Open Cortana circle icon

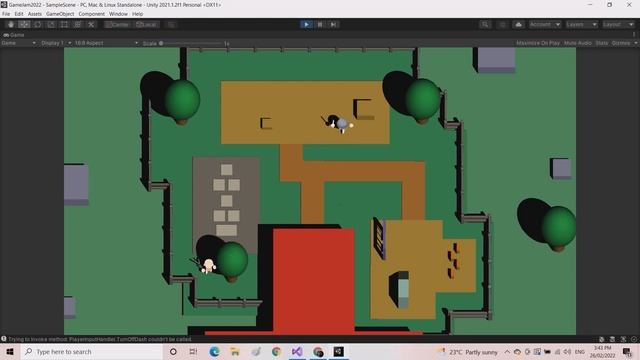coord(173,352)
